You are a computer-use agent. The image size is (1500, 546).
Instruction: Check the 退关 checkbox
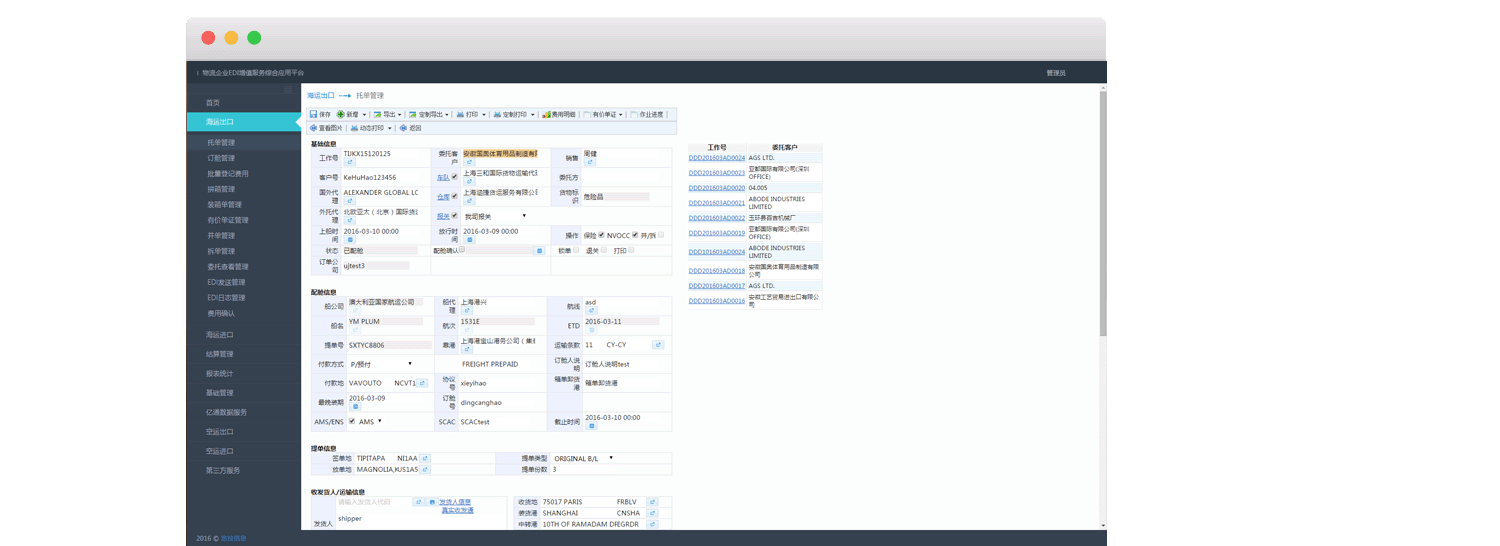[x=604, y=250]
